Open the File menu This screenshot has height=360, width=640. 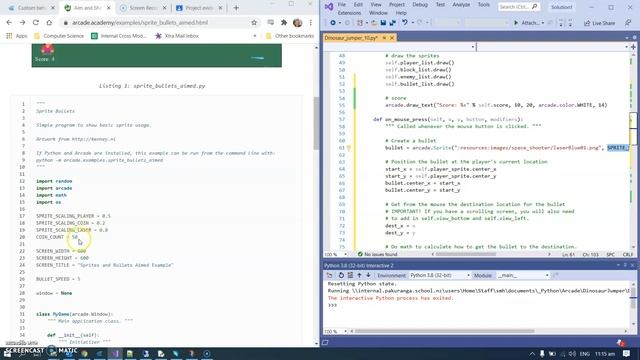342,5
